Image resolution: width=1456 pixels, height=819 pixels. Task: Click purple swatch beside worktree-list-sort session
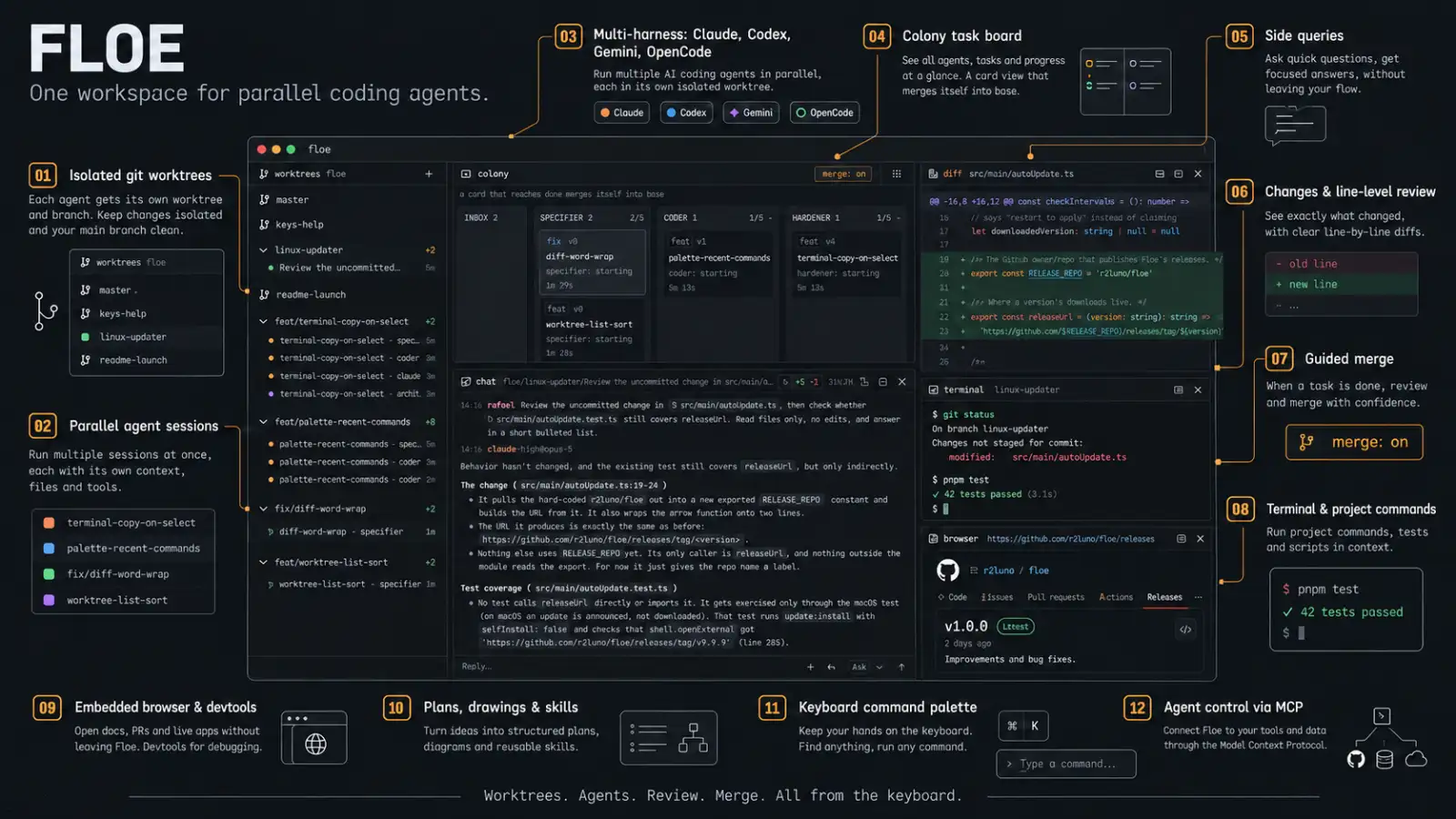tap(49, 601)
